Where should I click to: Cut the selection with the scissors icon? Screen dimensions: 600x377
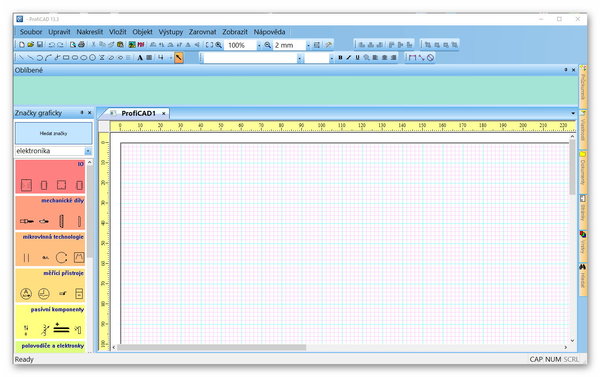tap(93, 45)
